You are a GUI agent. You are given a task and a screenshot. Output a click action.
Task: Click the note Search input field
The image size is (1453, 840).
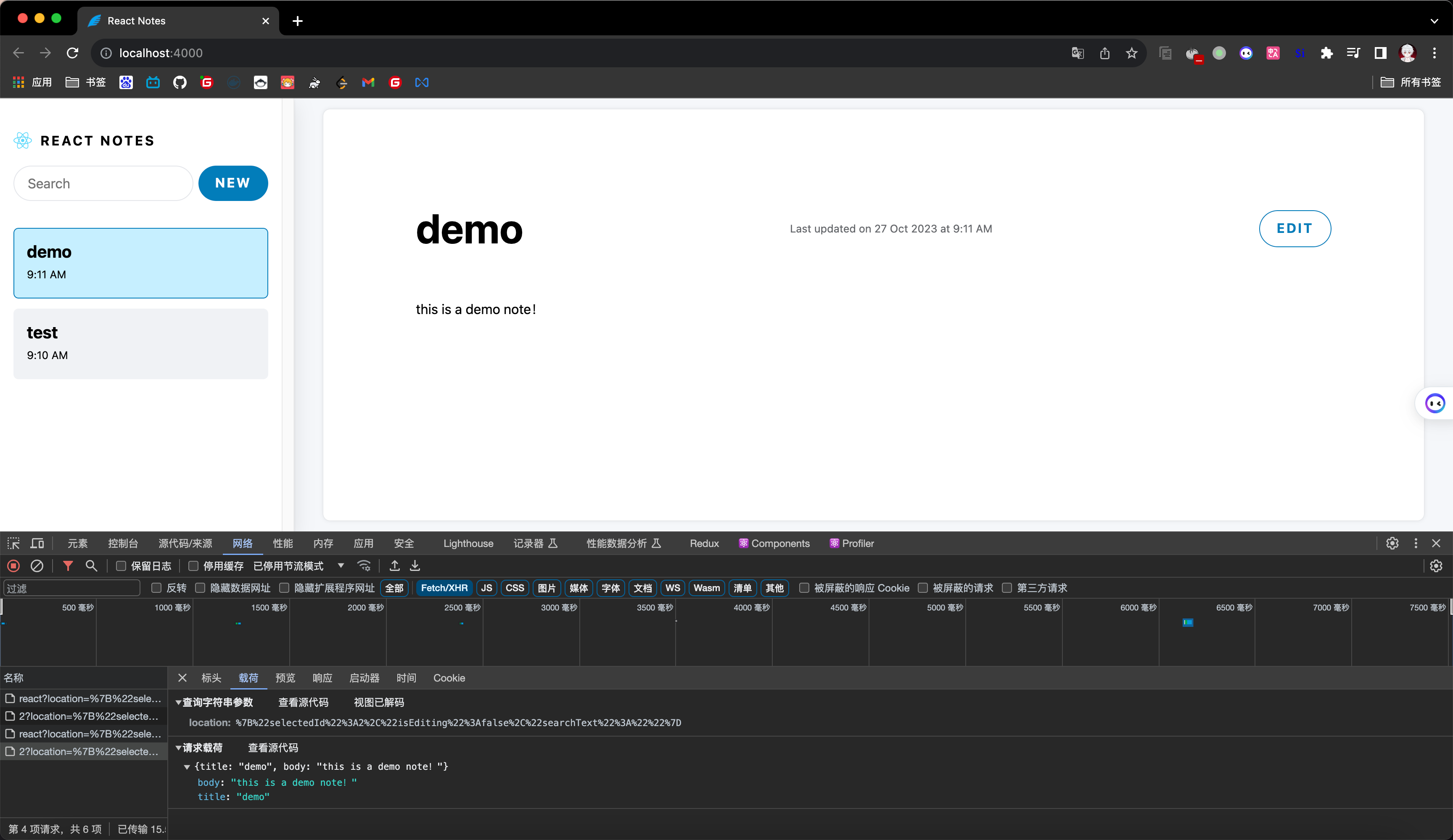pos(103,183)
